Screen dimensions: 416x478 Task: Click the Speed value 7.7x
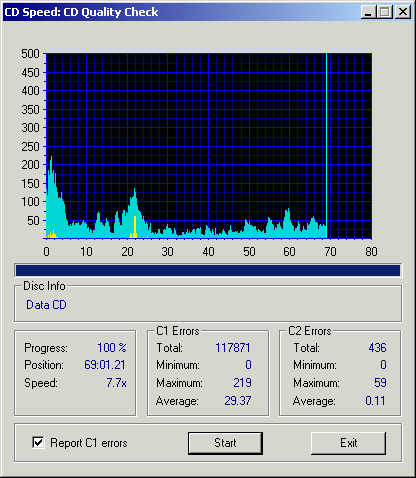[x=116, y=383]
